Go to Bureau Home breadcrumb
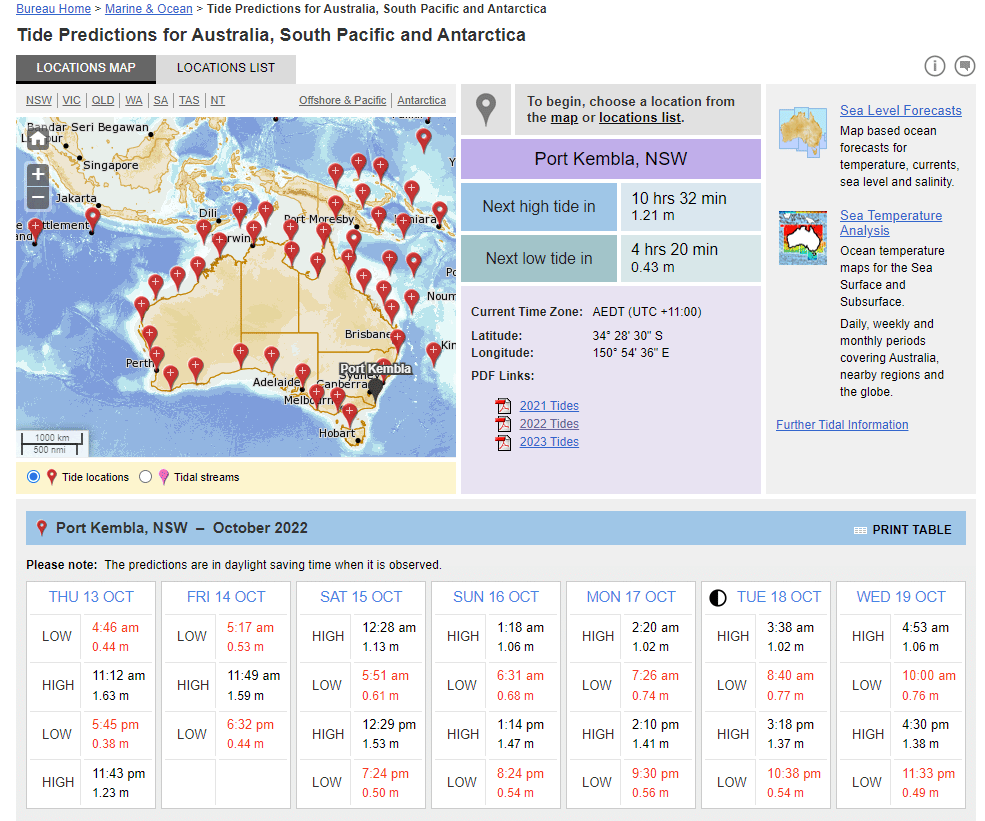 tap(53, 9)
